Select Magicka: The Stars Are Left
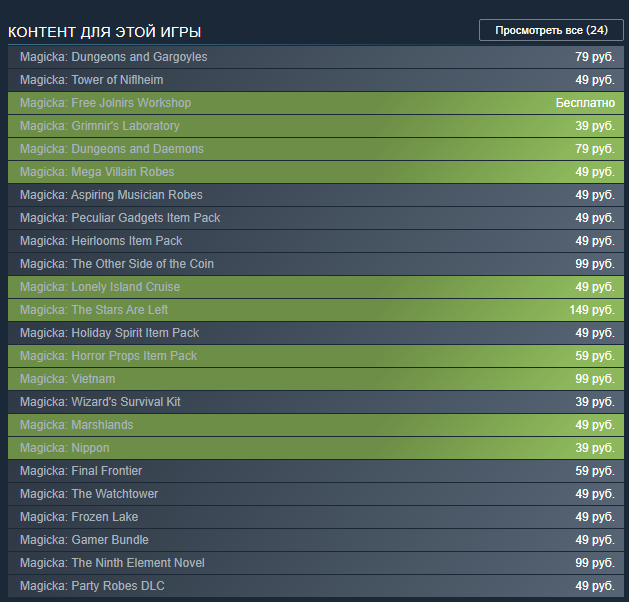Image resolution: width=629 pixels, height=602 pixels. point(316,310)
